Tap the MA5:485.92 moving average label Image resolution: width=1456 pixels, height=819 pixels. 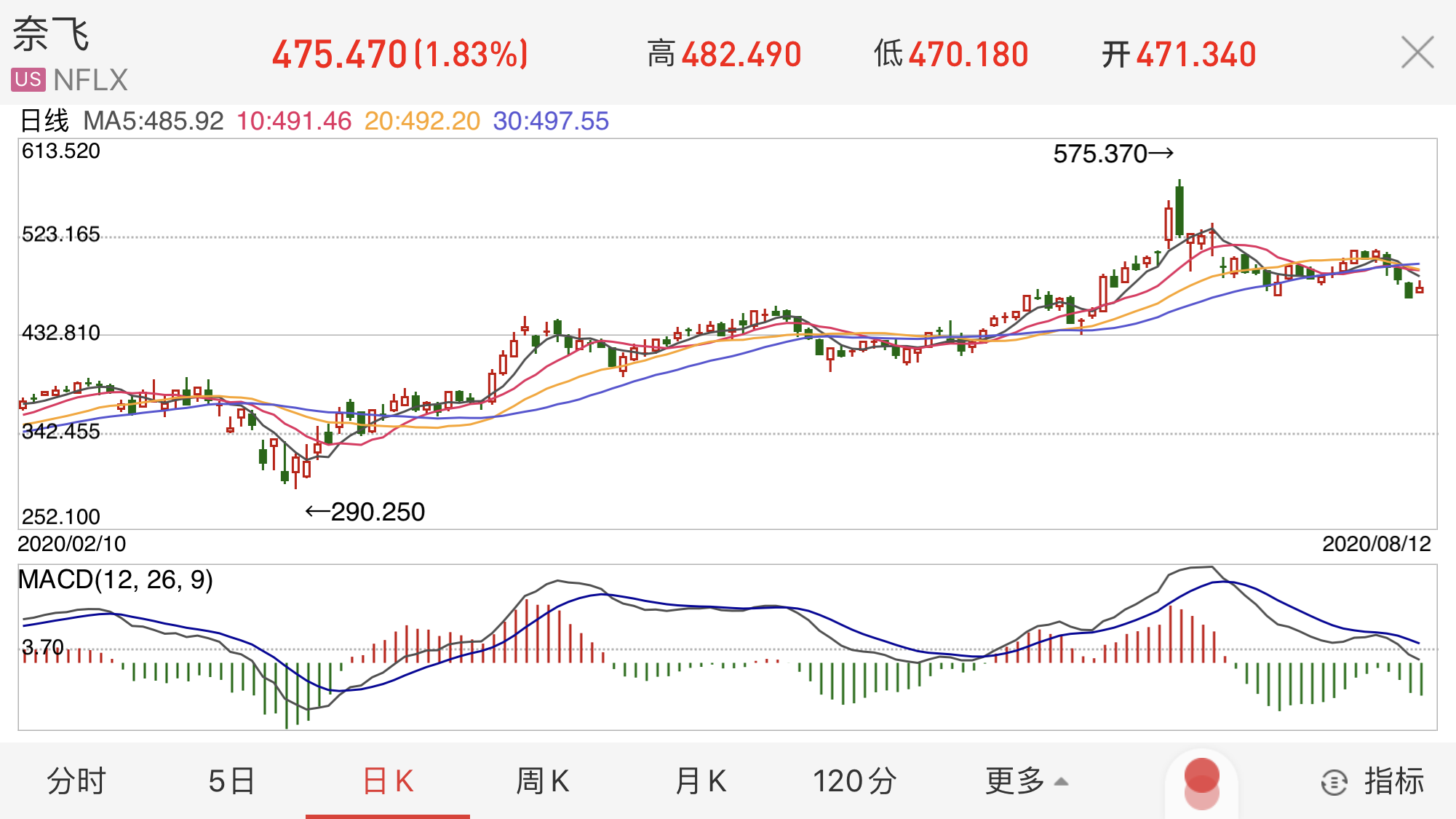pos(154,121)
